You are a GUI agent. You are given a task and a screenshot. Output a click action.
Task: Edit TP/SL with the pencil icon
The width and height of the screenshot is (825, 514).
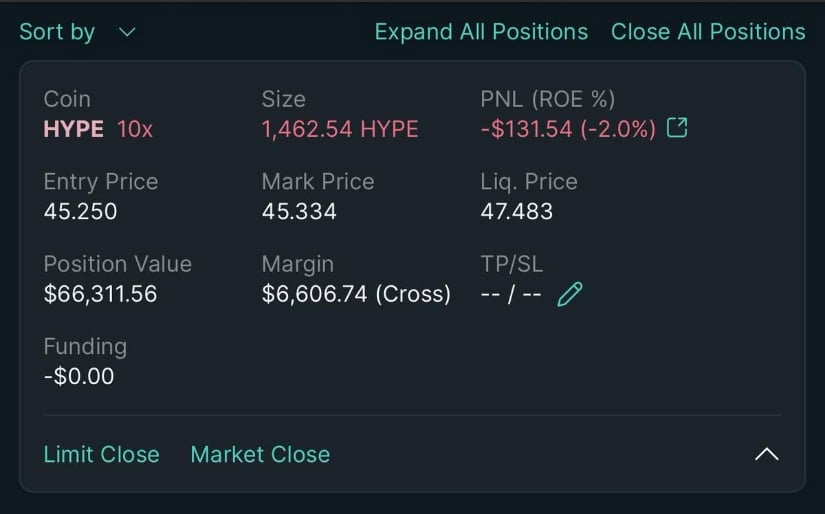[570, 294]
